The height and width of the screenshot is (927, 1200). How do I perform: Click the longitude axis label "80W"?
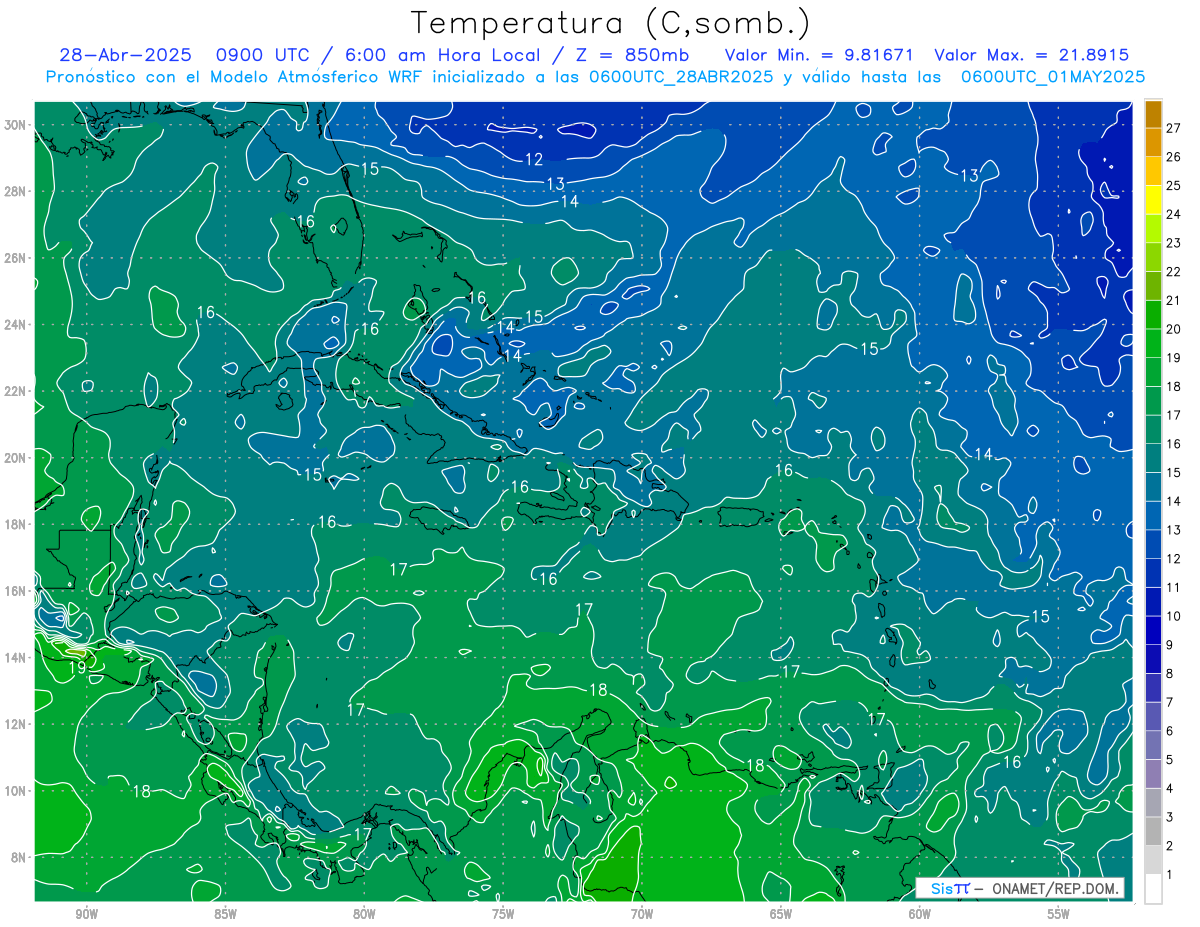[364, 914]
